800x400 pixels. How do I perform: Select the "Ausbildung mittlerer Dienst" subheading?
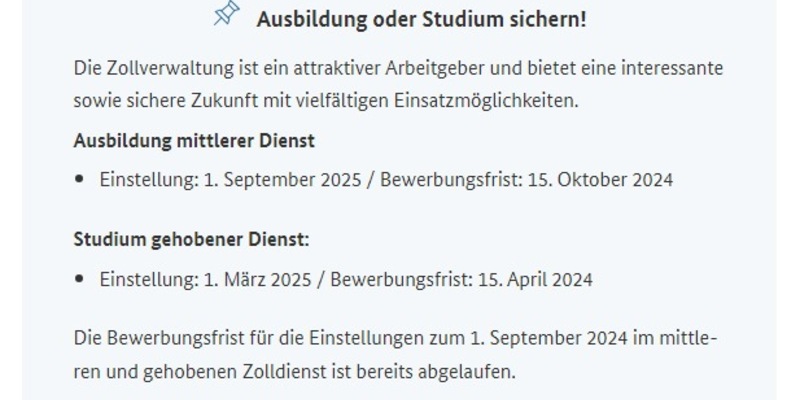194,141
